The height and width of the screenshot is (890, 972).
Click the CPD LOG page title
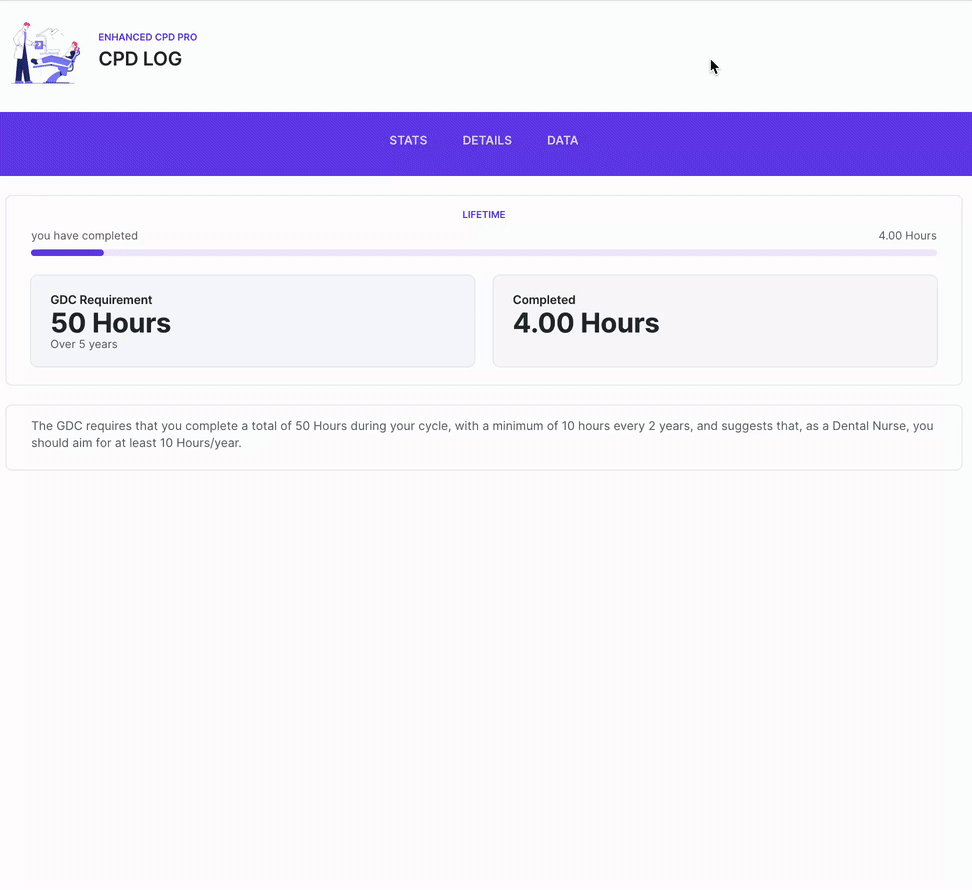[140, 59]
